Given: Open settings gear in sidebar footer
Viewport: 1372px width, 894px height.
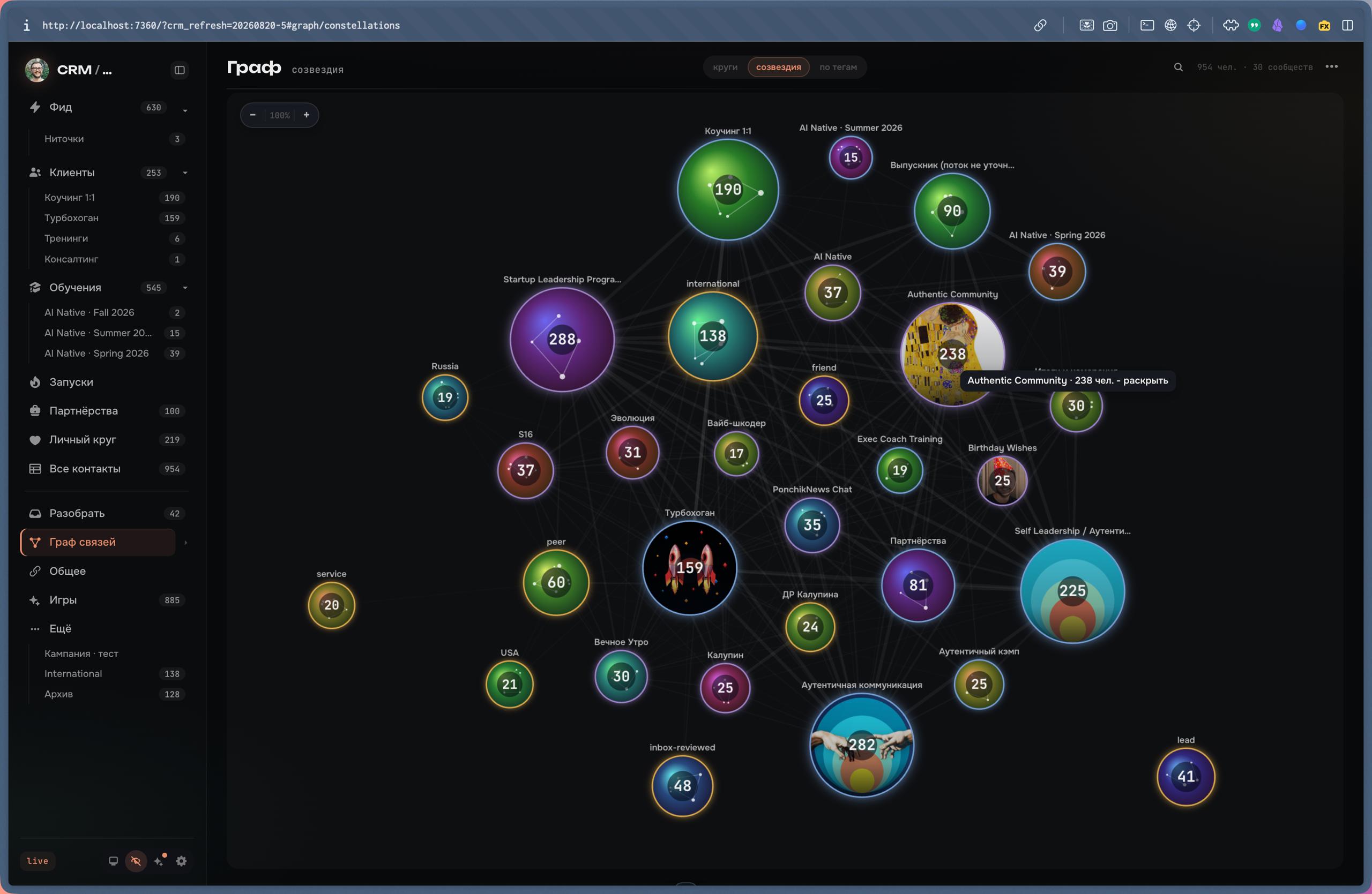Looking at the screenshot, I should point(181,861).
